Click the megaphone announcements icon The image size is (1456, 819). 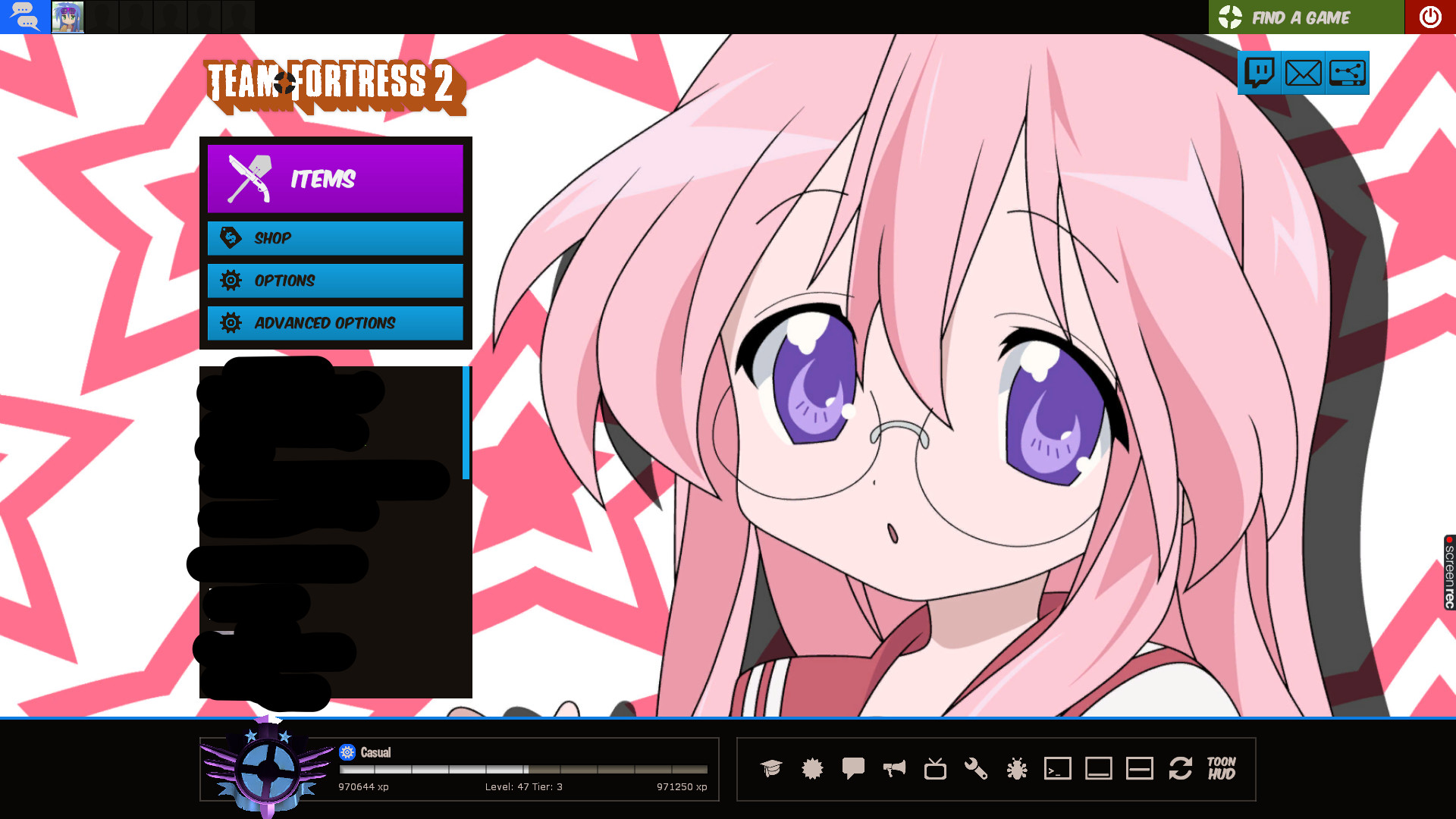pyautogui.click(x=894, y=769)
